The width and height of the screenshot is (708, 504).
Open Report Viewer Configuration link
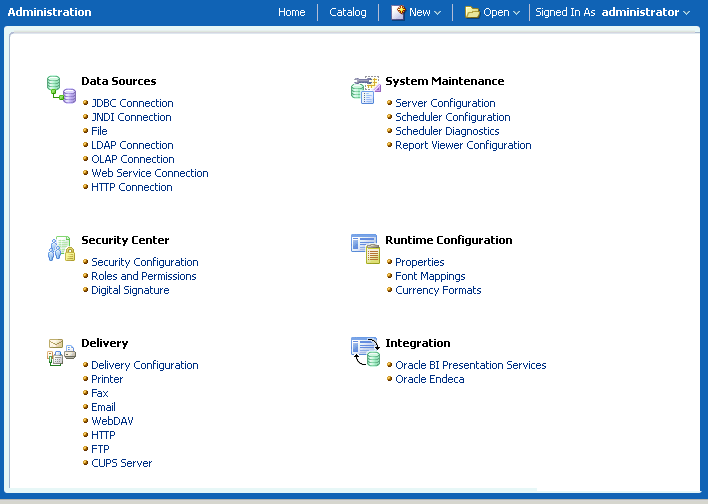click(463, 145)
